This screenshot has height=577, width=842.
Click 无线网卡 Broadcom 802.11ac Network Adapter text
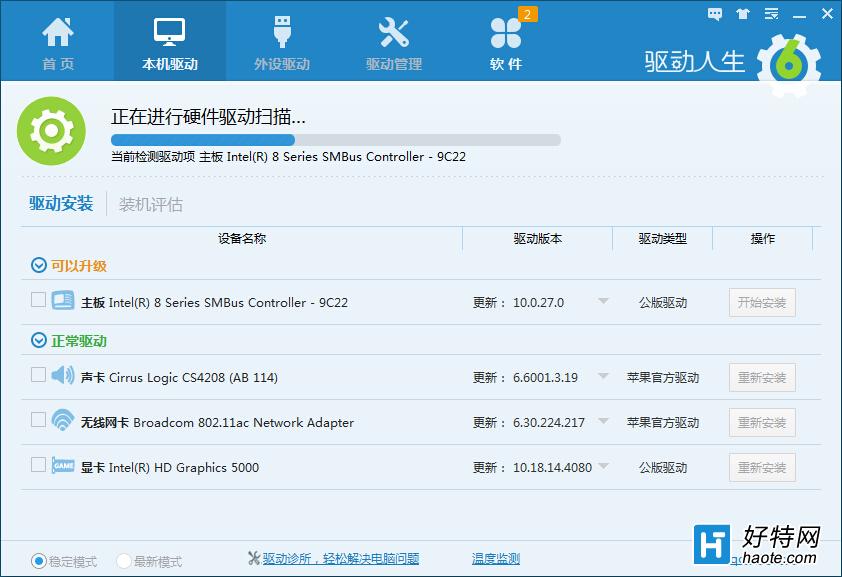click(217, 423)
